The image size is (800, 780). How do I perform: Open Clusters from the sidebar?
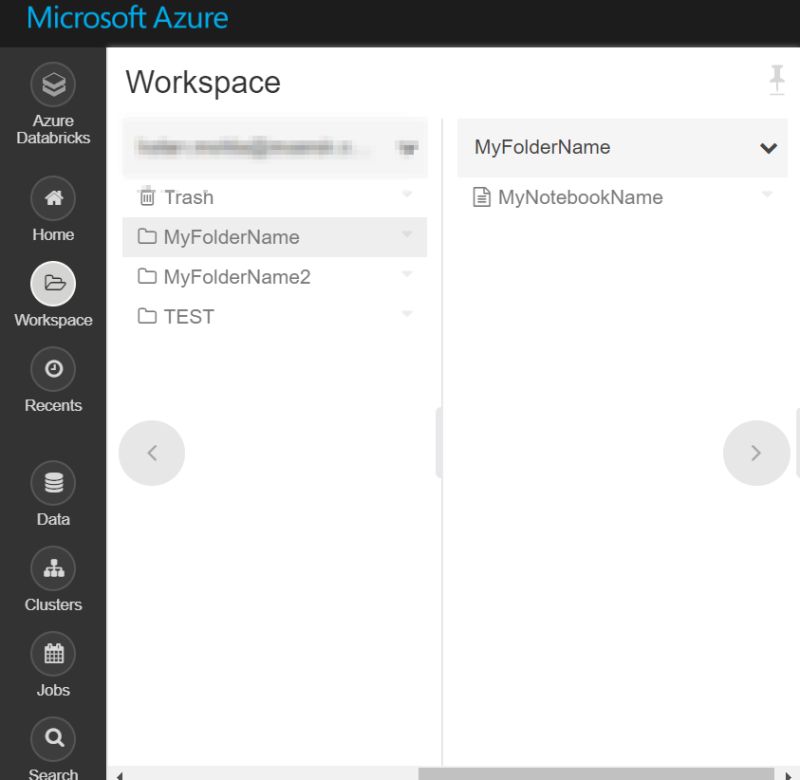coord(53,568)
